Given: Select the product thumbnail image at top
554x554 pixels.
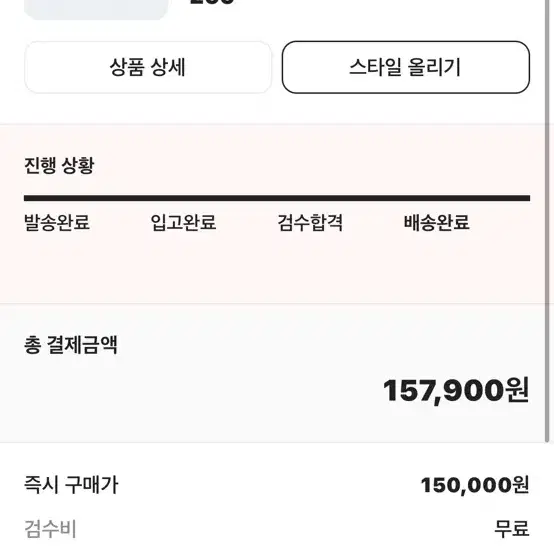Looking at the screenshot, I should 96,10.
